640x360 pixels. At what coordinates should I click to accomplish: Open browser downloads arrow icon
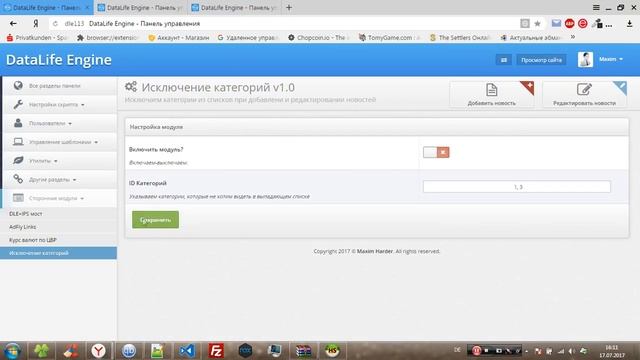tap(629, 24)
